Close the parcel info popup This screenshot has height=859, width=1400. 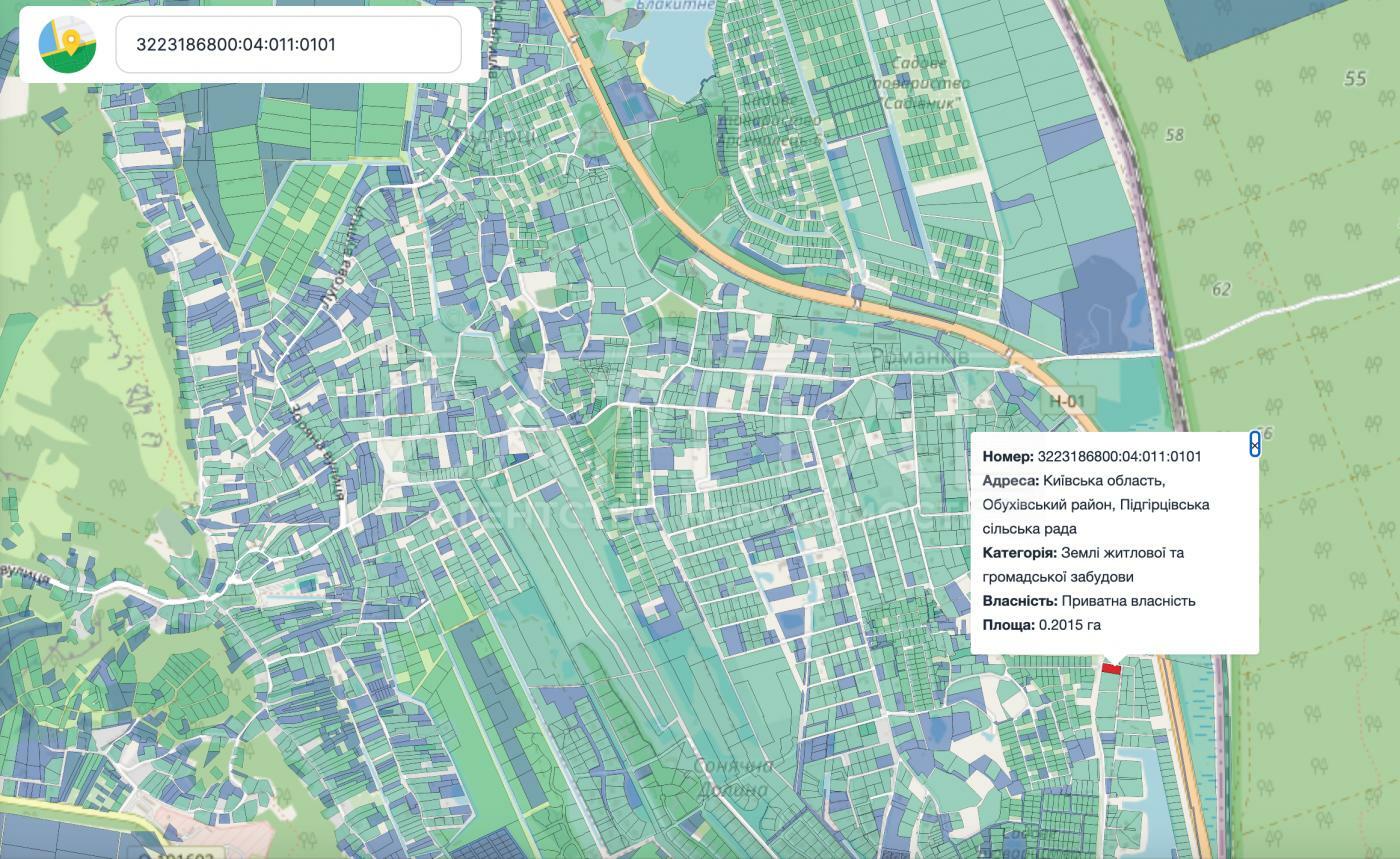click(x=1255, y=445)
